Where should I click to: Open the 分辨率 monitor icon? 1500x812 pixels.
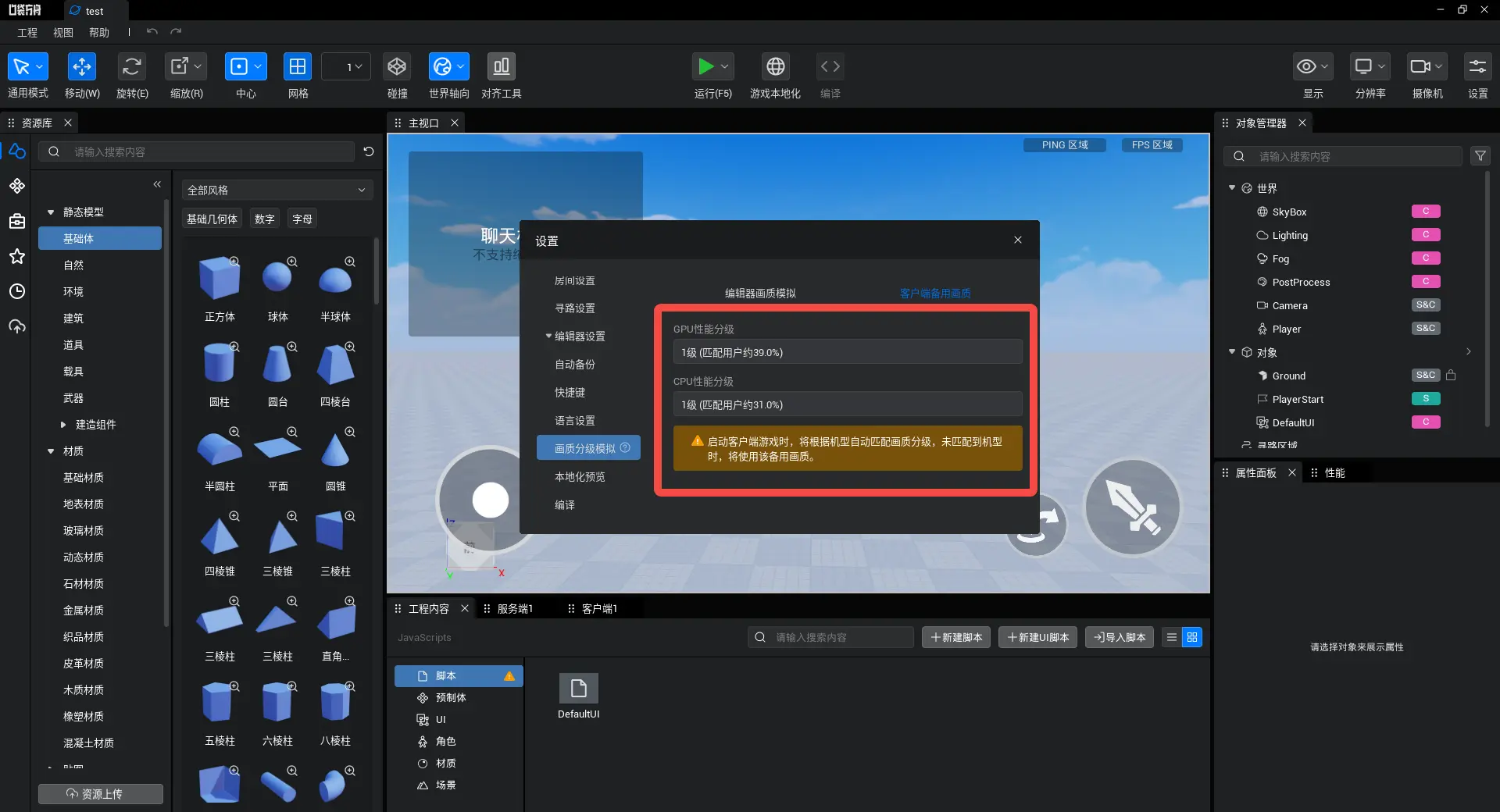coord(1363,66)
